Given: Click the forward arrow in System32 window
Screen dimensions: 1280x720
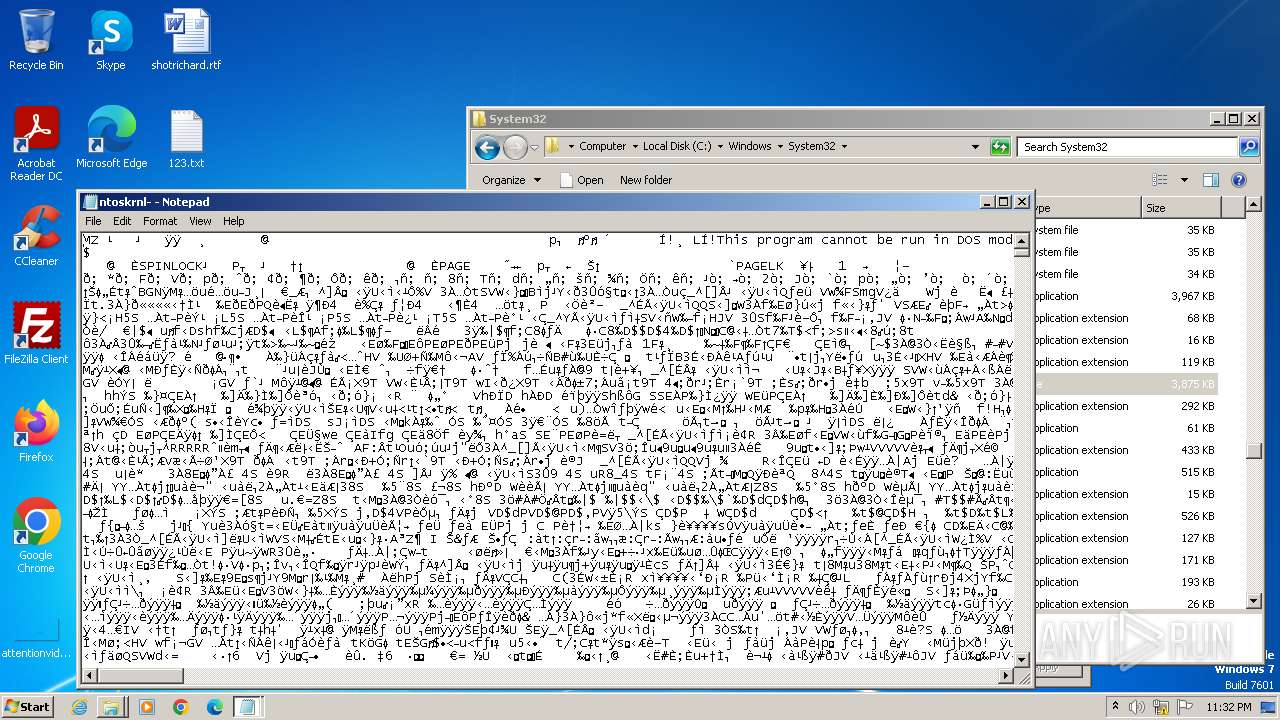Looking at the screenshot, I should pyautogui.click(x=515, y=147).
